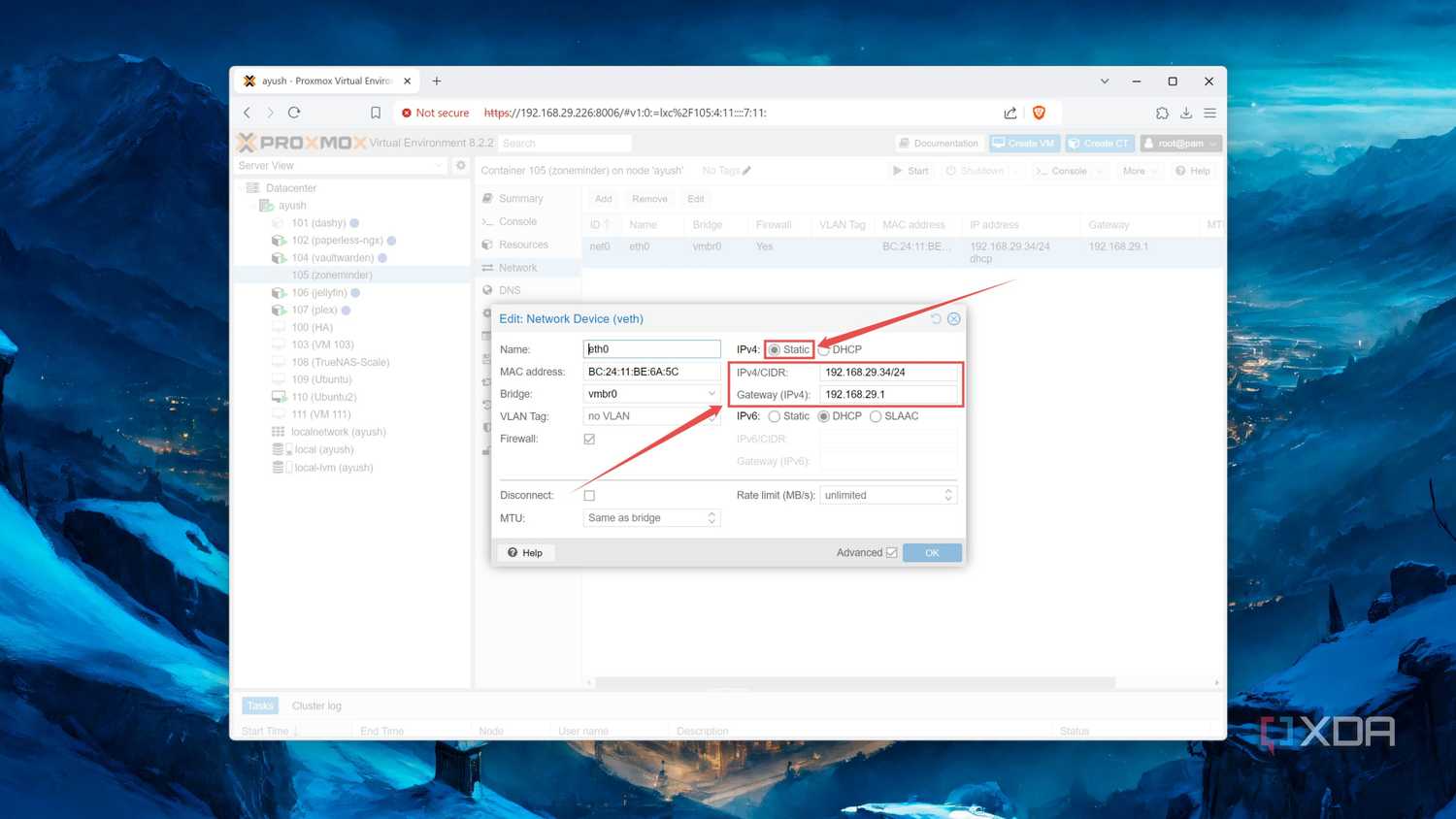Click the Create VM button
The image size is (1456, 819).
(x=1024, y=143)
